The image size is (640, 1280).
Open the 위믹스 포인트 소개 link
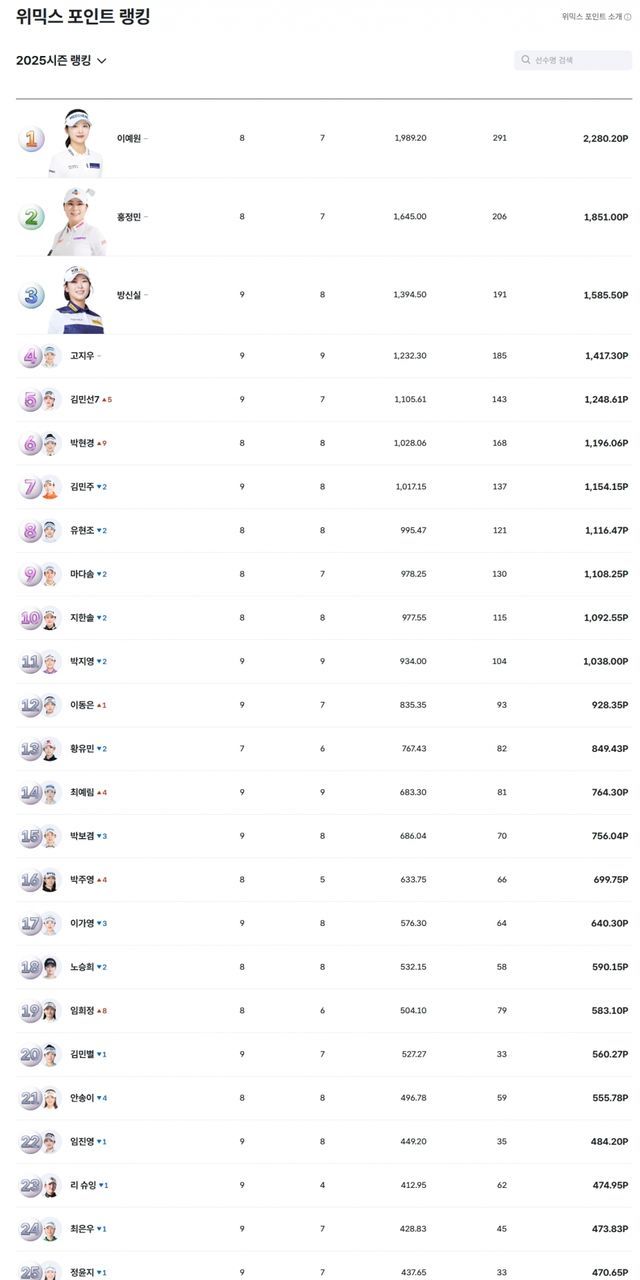592,17
